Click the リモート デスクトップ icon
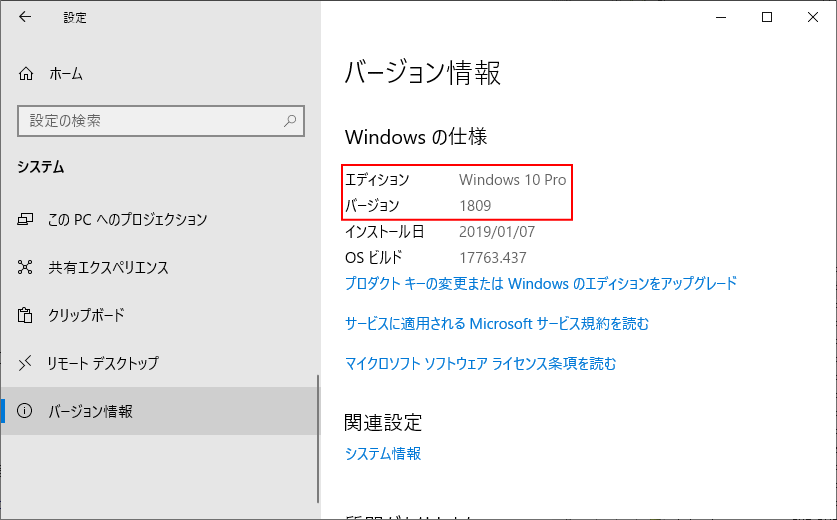The width and height of the screenshot is (837, 520). click(x=25, y=363)
